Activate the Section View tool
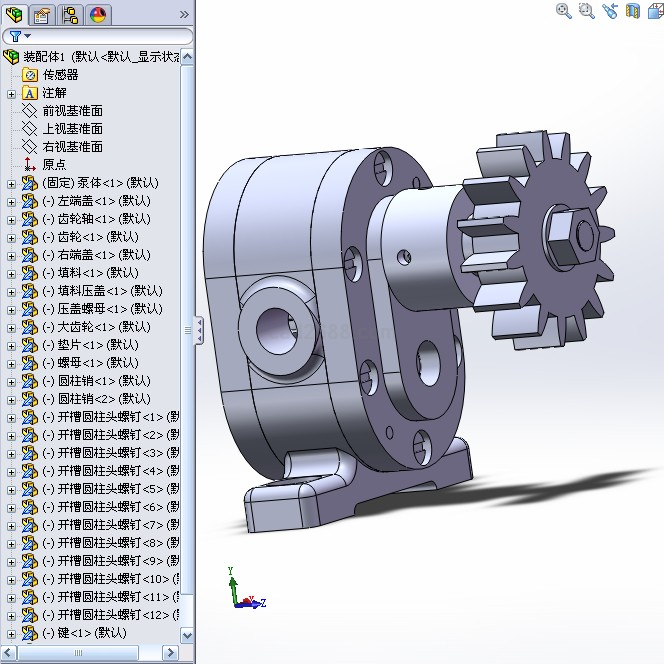 (632, 11)
